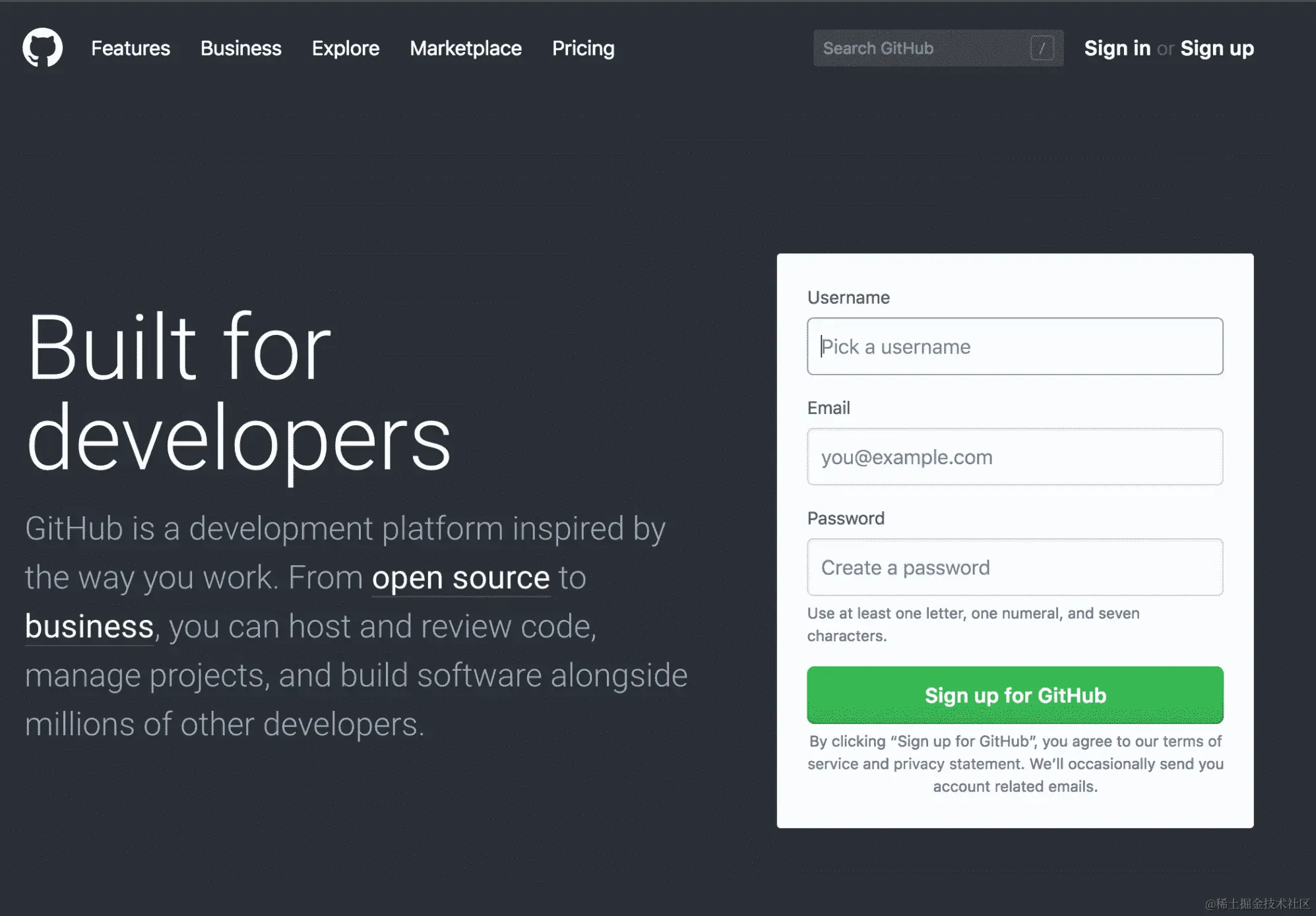Viewport: 1316px width, 916px height.
Task: Open the Features menu item
Action: point(131,48)
